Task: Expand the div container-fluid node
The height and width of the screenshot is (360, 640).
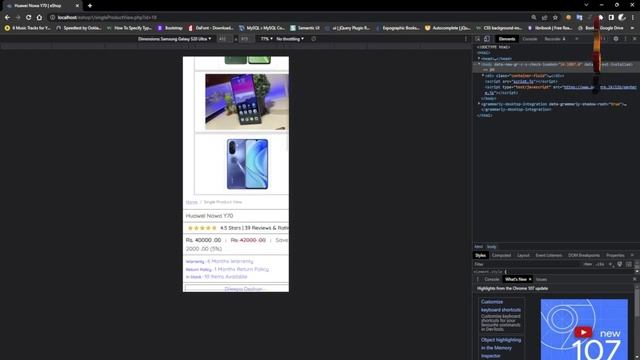Action: 483,76
